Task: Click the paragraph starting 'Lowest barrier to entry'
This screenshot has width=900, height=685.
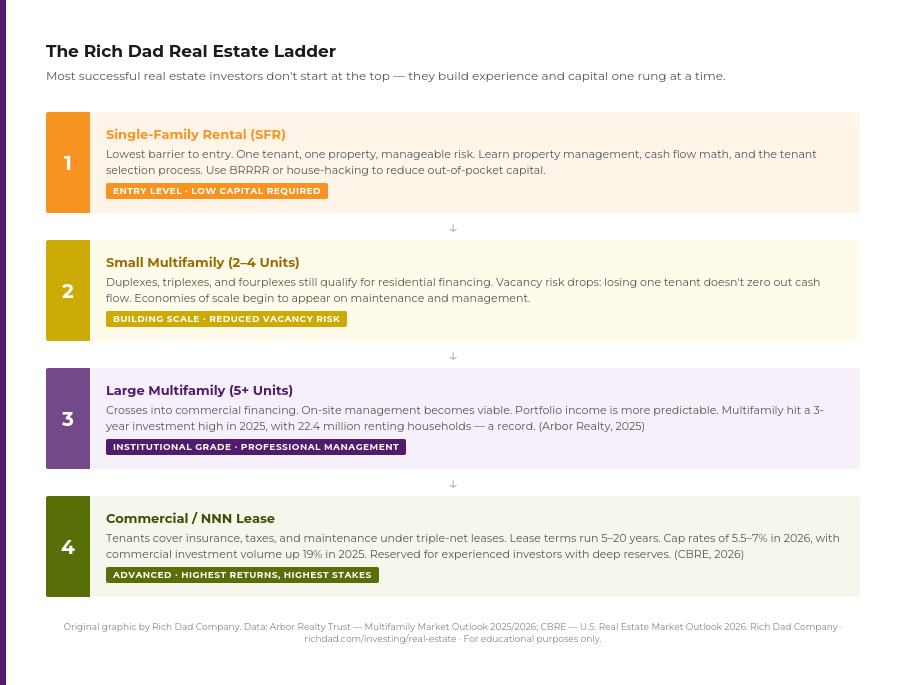Action: (461, 162)
